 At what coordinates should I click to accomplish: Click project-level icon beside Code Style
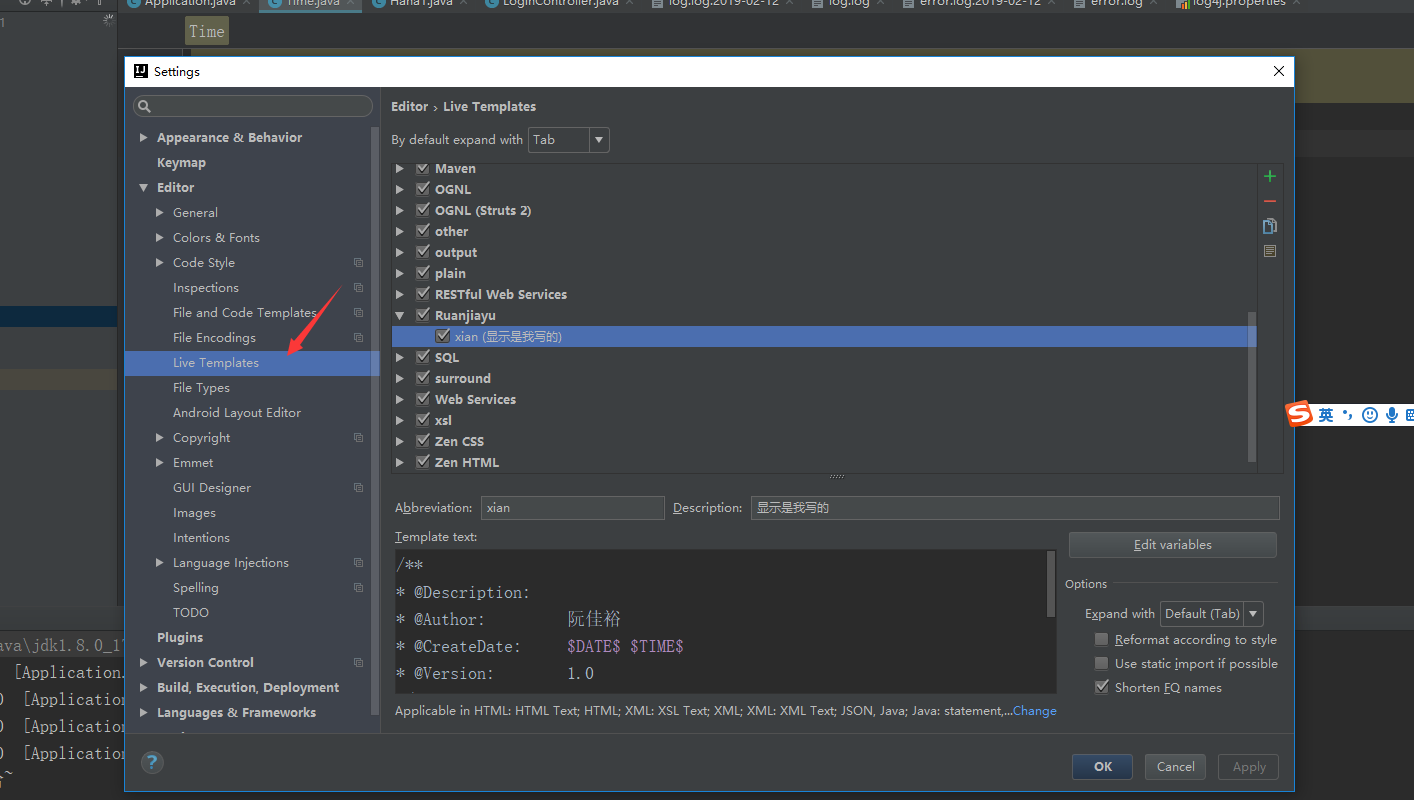click(x=358, y=263)
